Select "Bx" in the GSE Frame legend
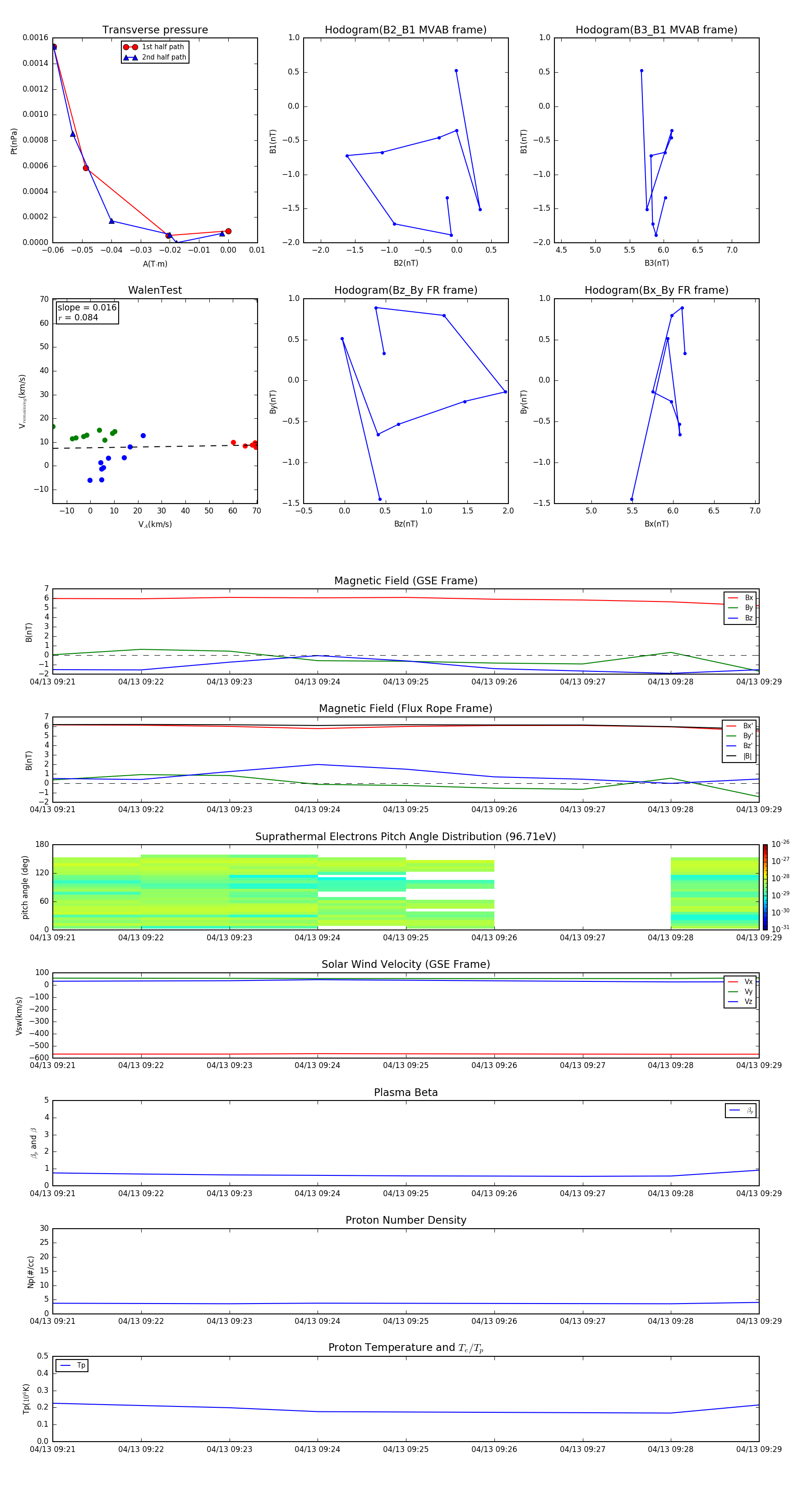This screenshot has height=1489, width=812. (740, 598)
